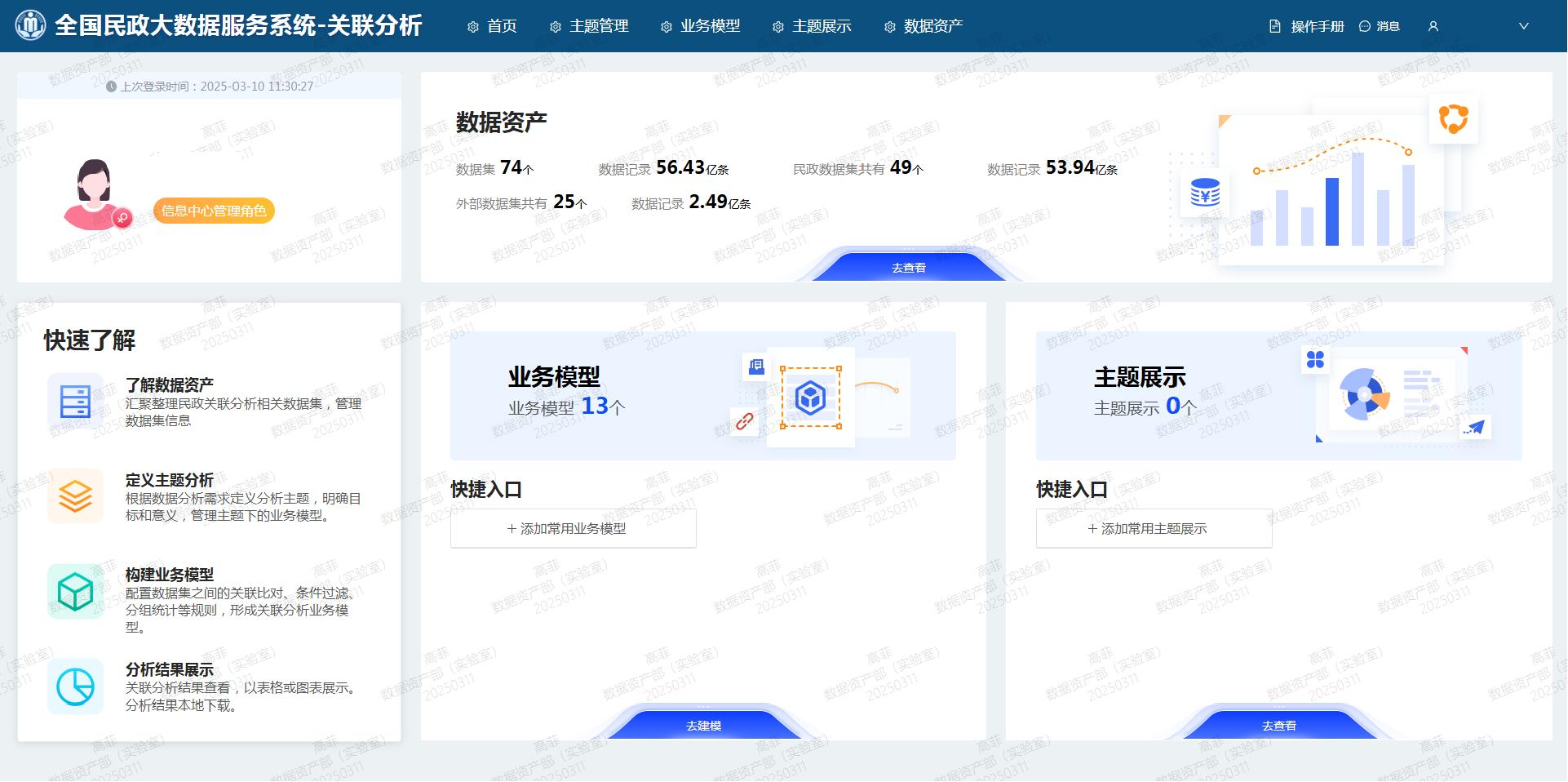
Task: Click the 去建模 button
Action: [x=703, y=725]
